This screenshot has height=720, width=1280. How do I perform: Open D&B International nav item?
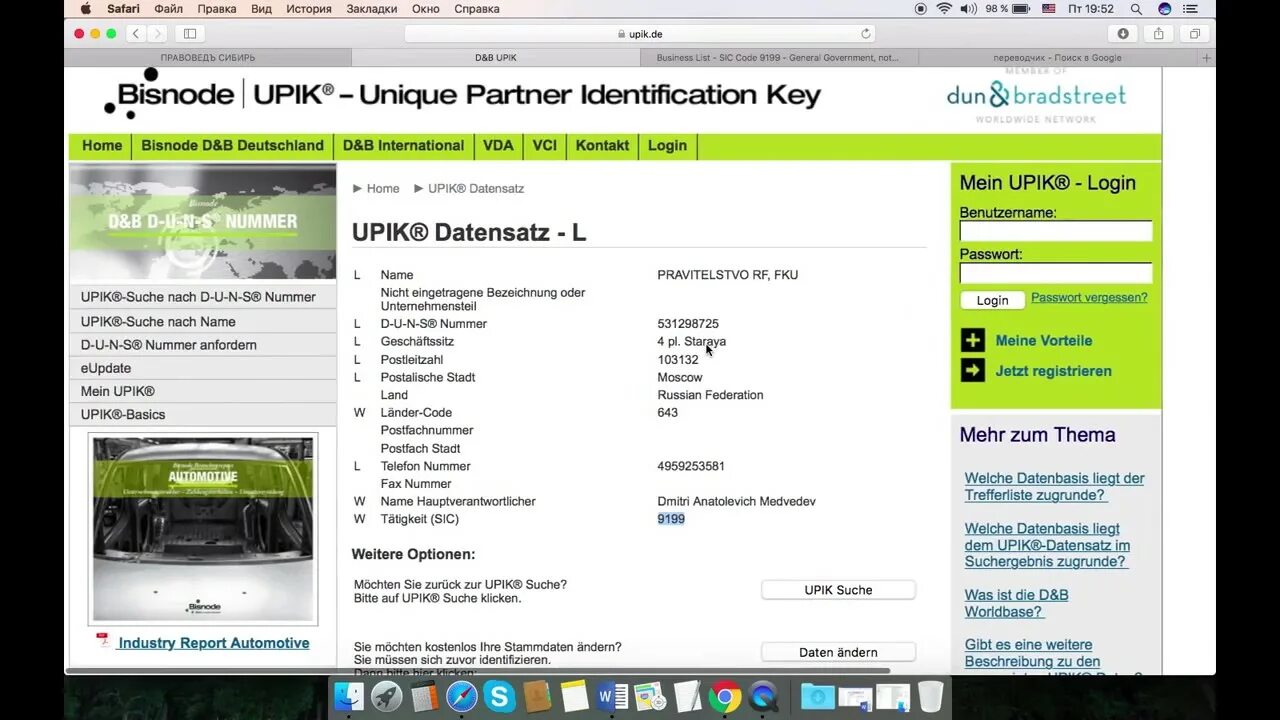click(x=403, y=146)
